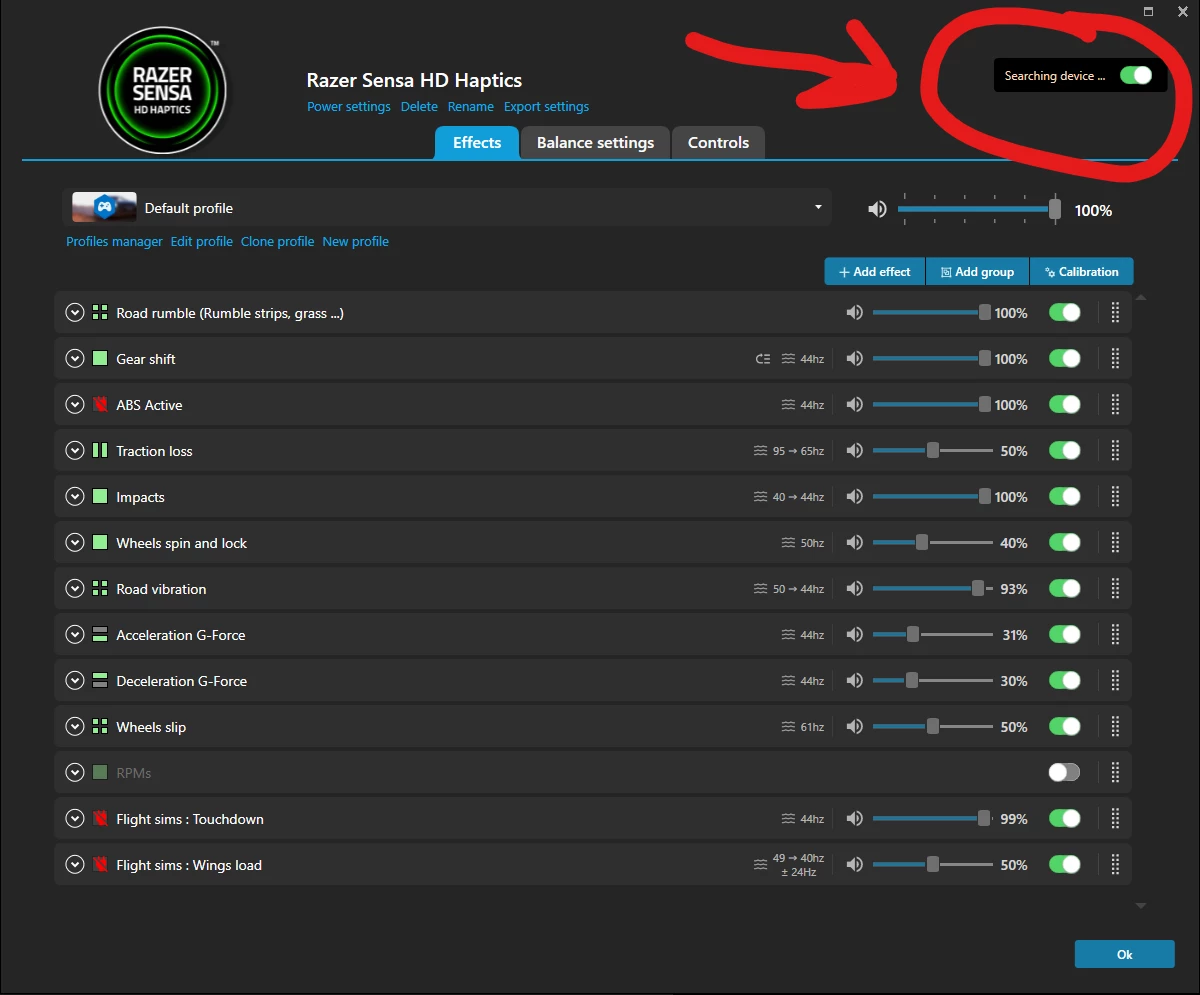1200x995 pixels.
Task: Enable the RPMs effect toggle
Action: 1064,773
